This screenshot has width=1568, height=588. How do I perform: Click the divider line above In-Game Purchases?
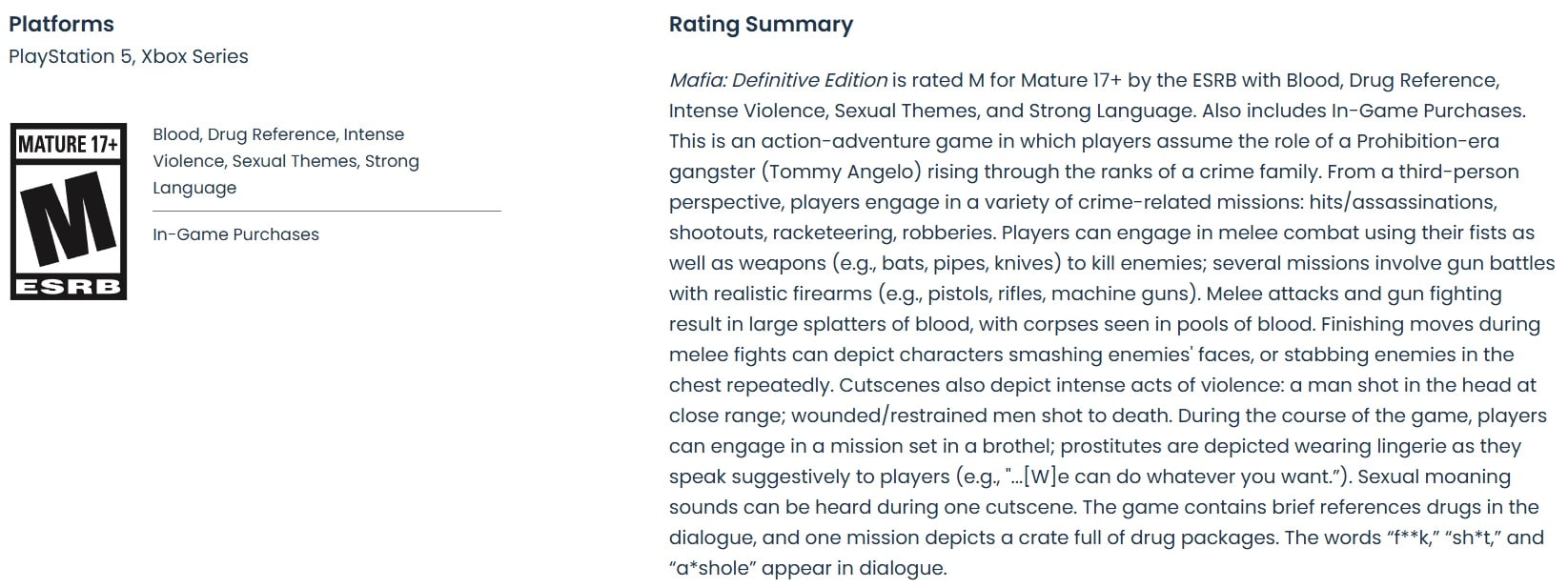tap(327, 211)
